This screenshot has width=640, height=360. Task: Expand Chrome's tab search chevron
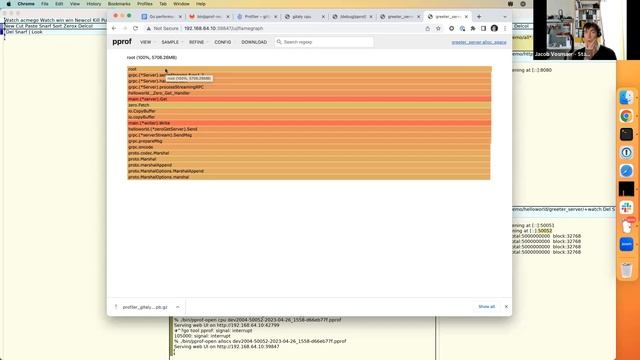click(505, 17)
